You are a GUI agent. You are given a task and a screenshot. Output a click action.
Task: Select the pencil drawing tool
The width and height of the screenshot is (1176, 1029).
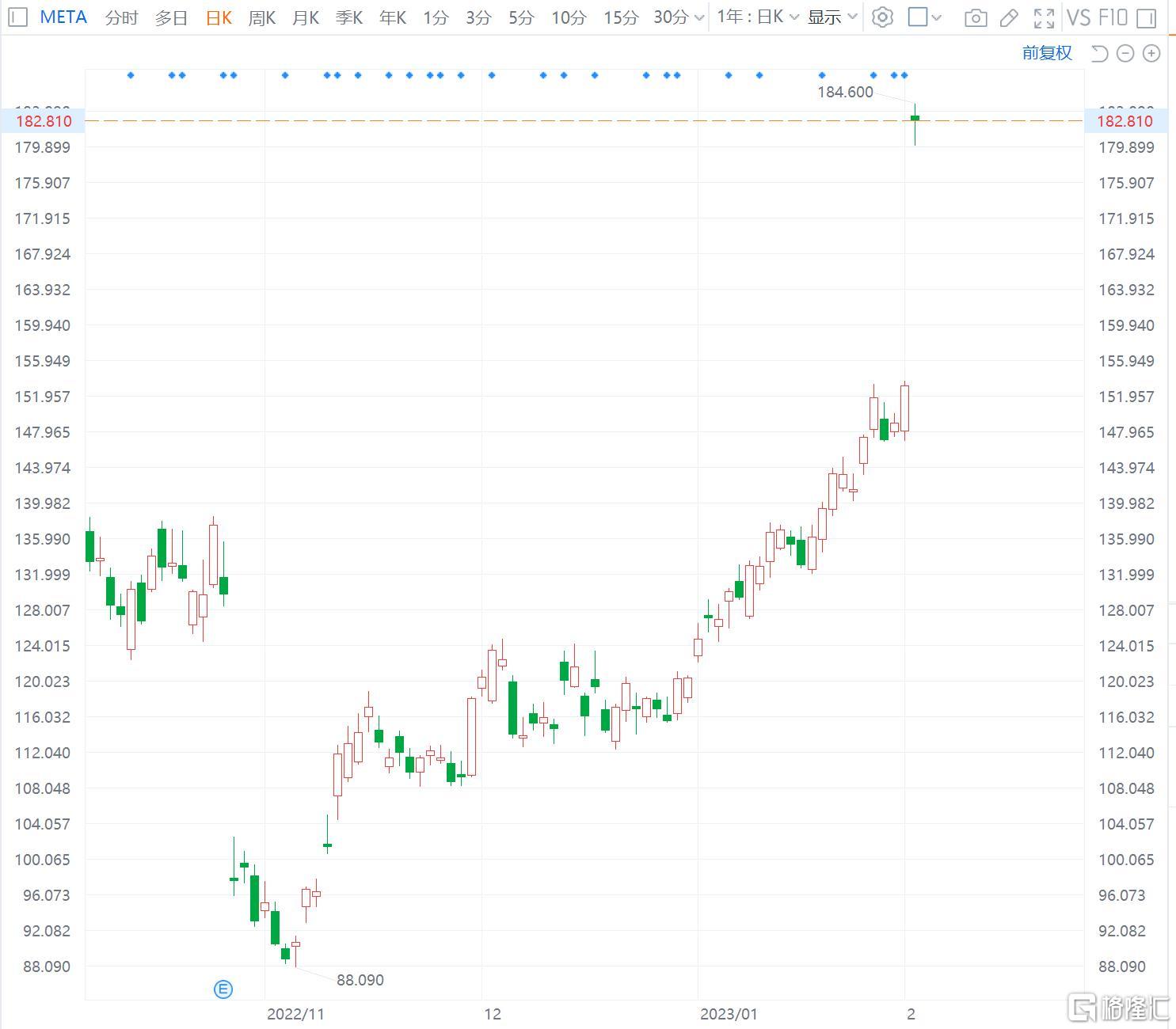tap(1009, 17)
